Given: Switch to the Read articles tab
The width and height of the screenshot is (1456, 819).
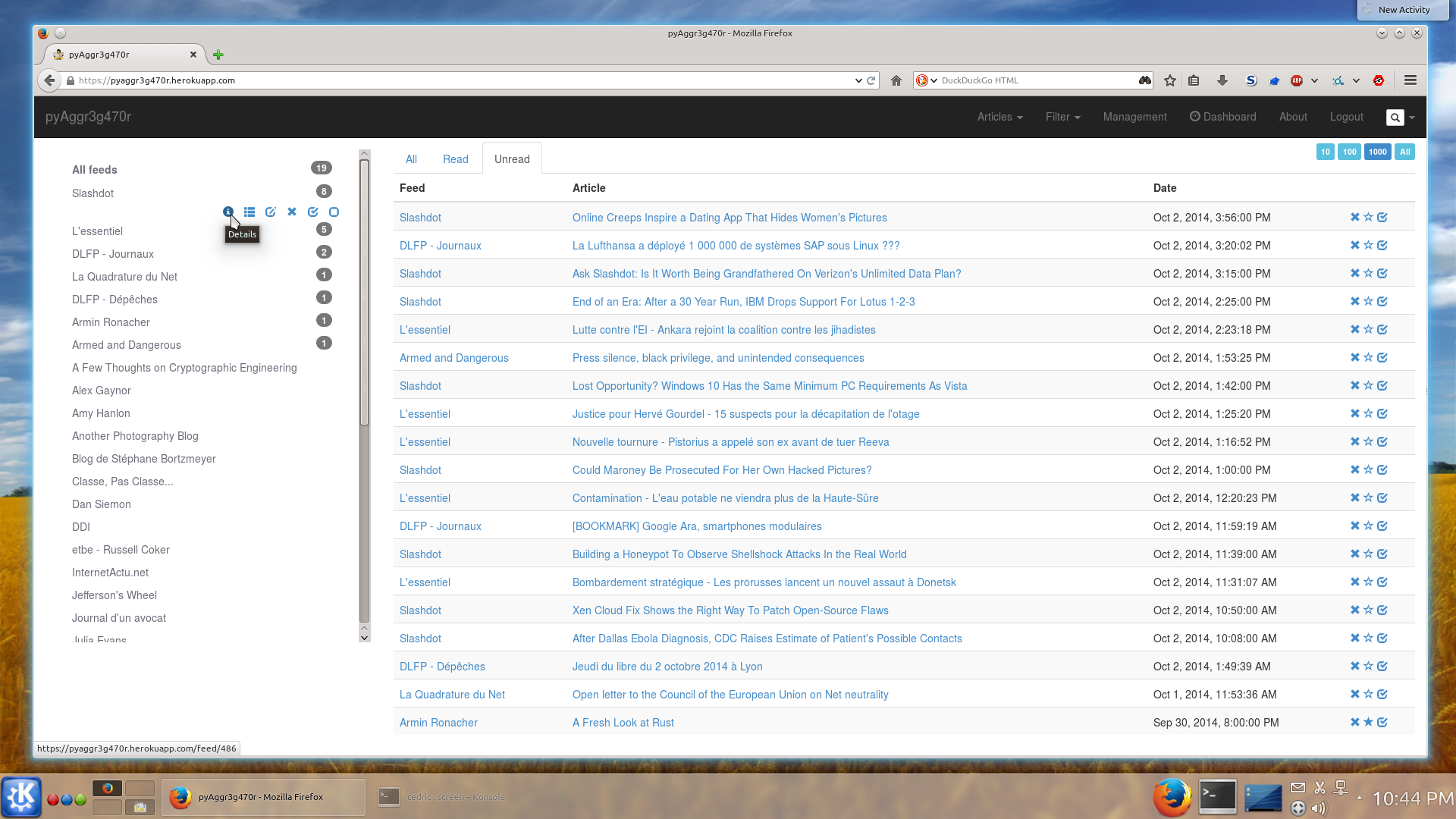Looking at the screenshot, I should [455, 159].
